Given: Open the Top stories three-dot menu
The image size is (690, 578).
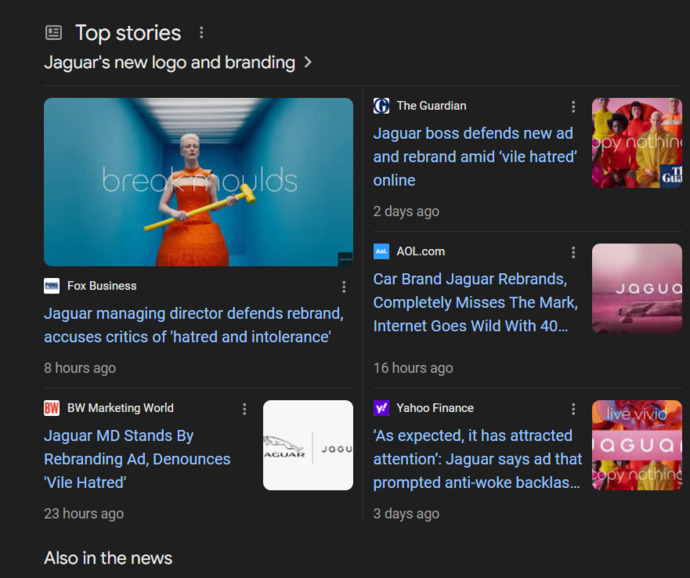Looking at the screenshot, I should click(201, 33).
